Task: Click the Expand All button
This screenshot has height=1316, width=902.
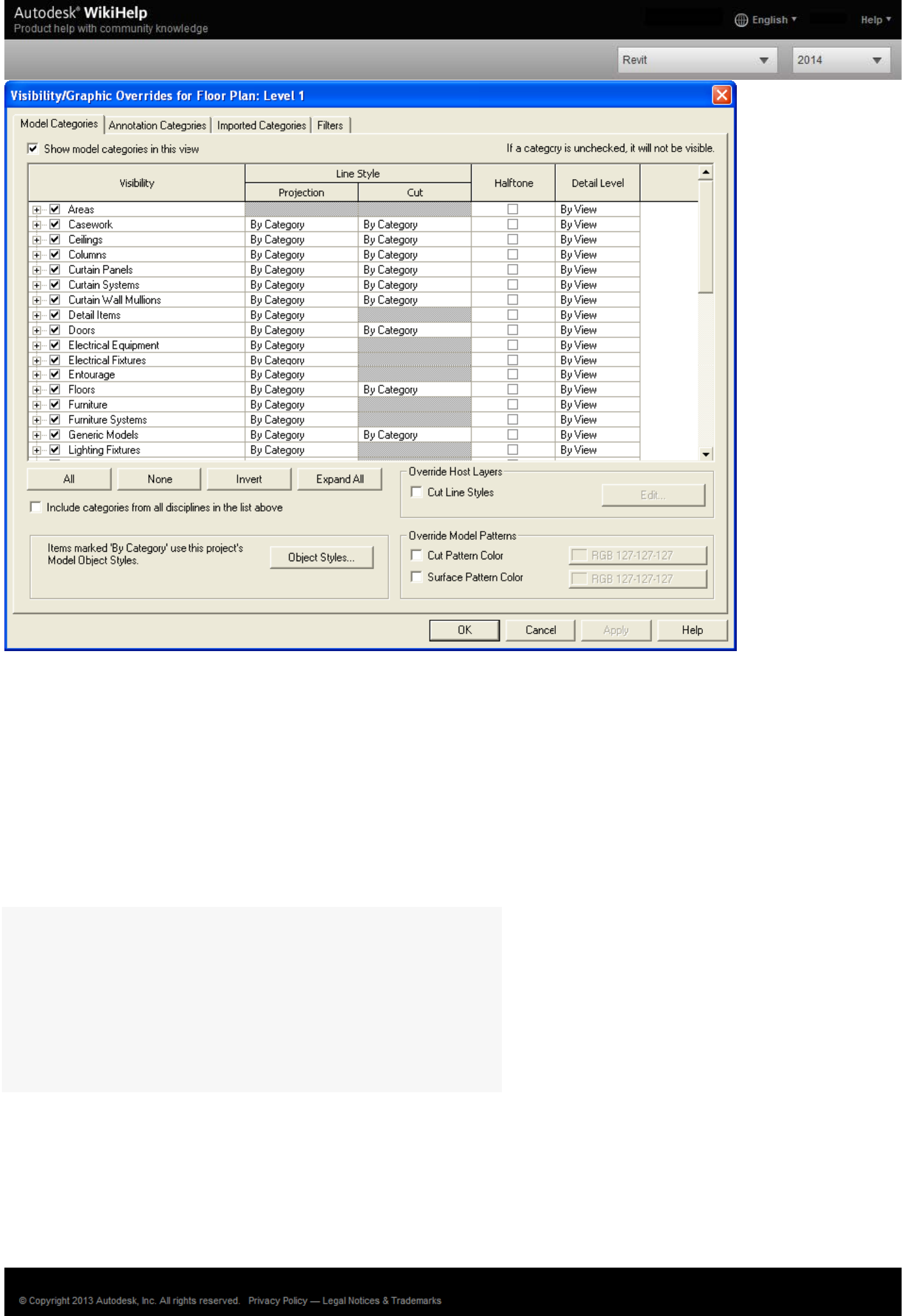Action: (x=340, y=479)
